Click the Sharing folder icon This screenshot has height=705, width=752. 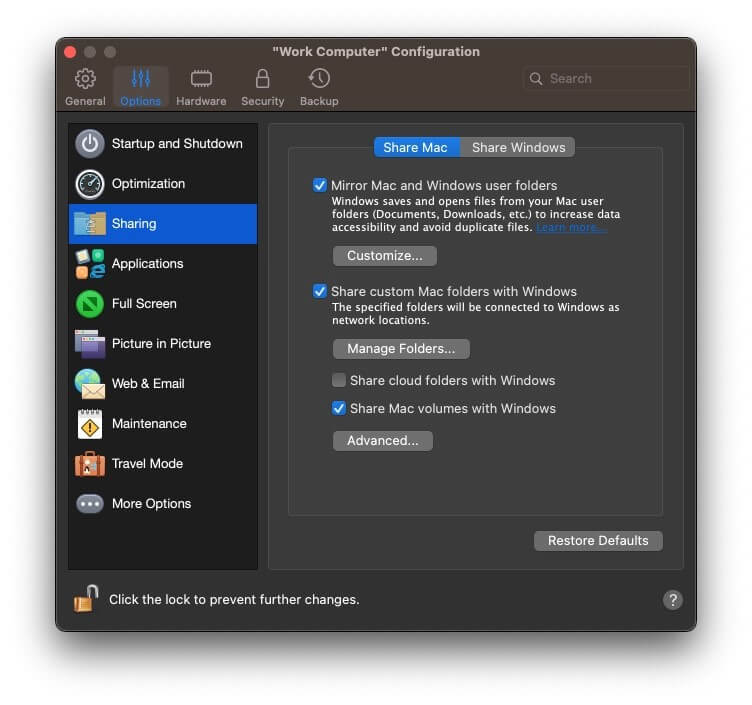click(x=90, y=223)
